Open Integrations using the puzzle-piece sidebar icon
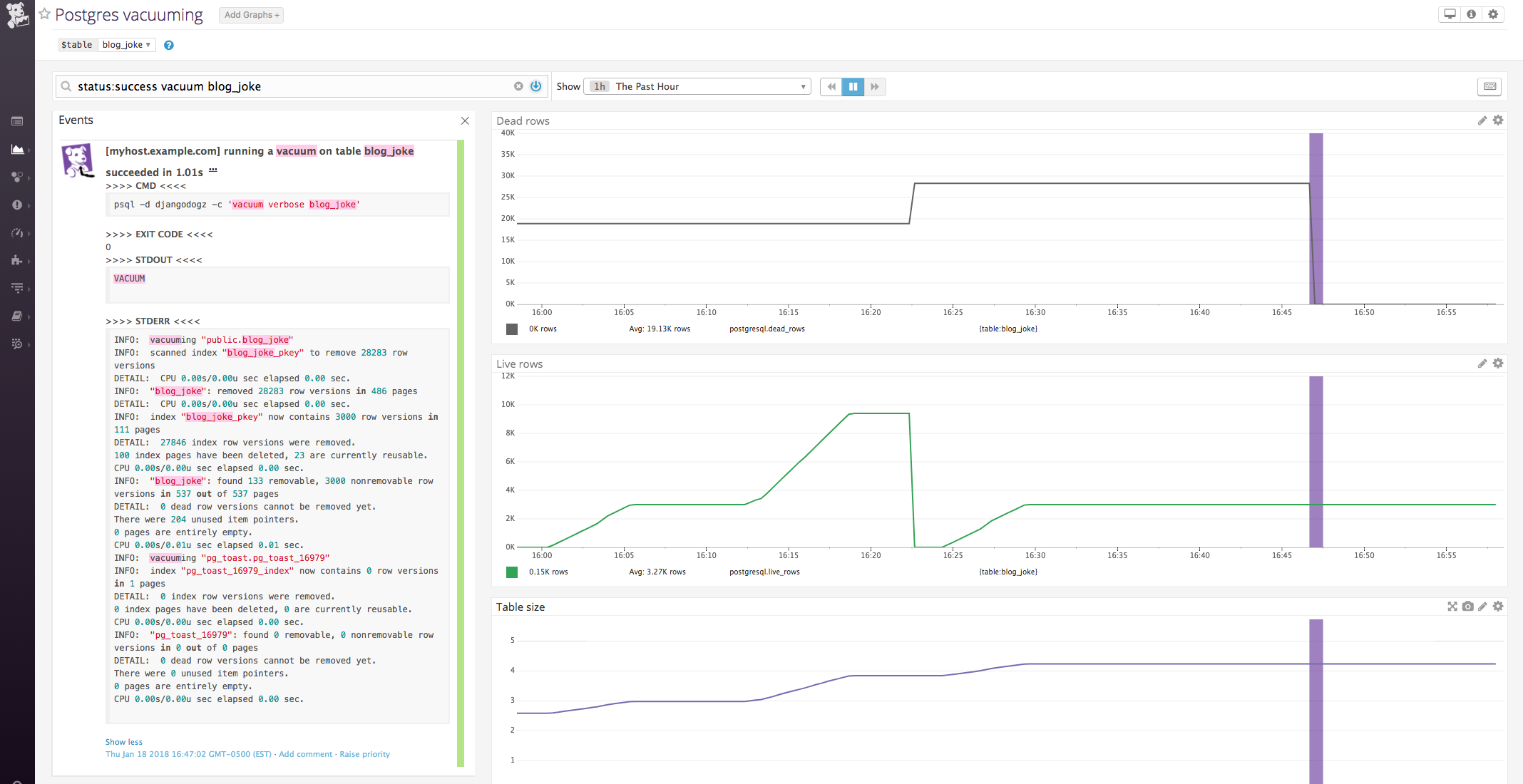Screen dimensions: 1523x784 [x=18, y=261]
